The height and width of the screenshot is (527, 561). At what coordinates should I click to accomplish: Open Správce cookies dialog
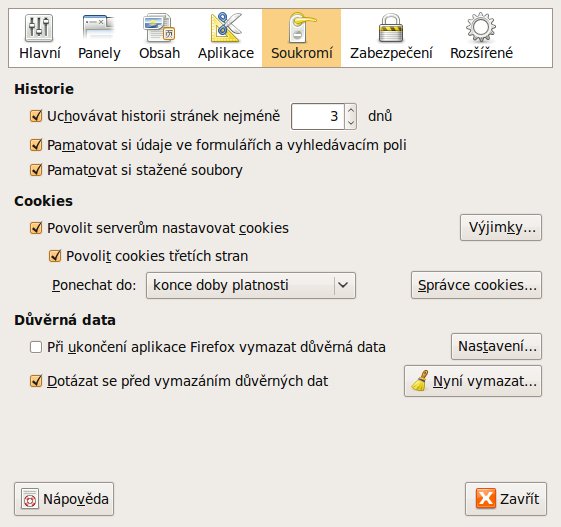477,285
